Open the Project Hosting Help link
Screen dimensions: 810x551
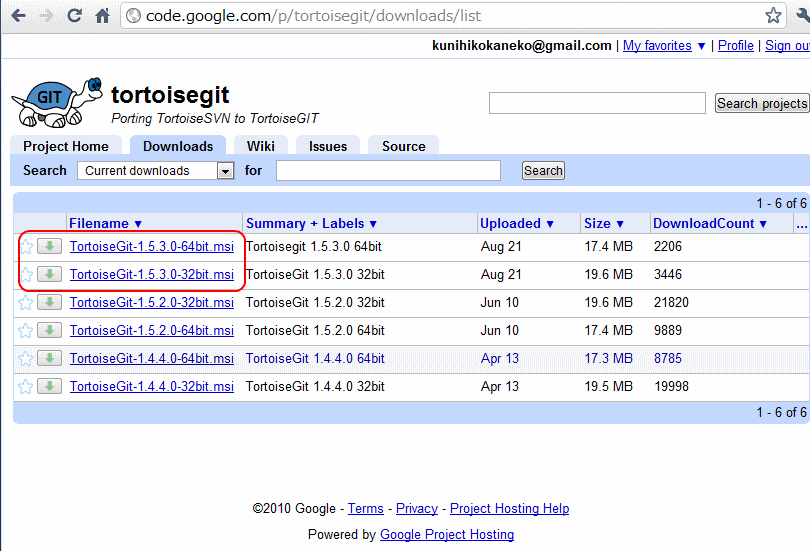click(509, 509)
